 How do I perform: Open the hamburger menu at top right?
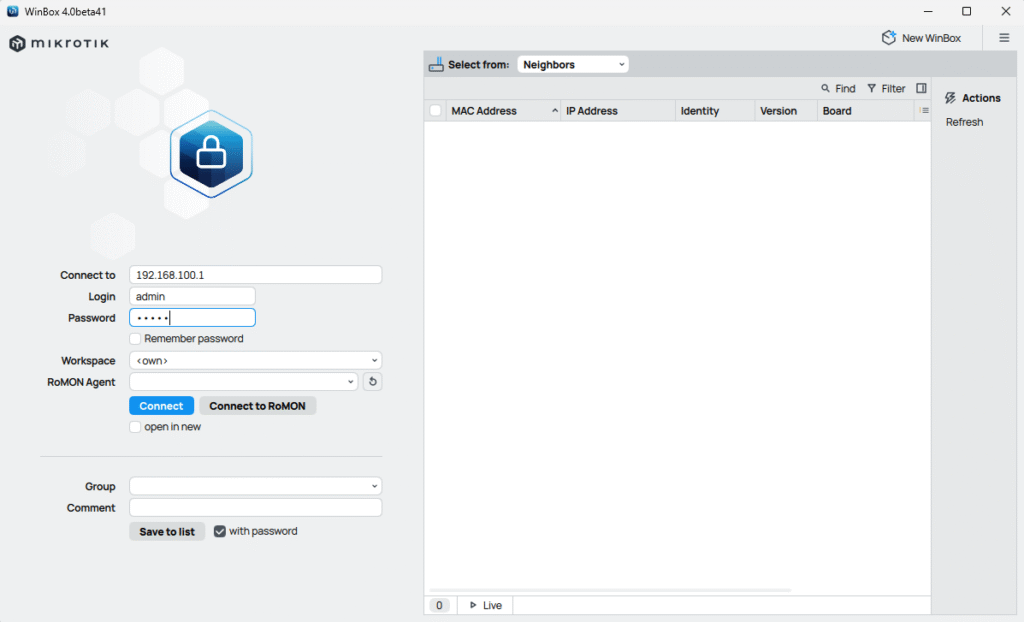pyautogui.click(x=1004, y=37)
